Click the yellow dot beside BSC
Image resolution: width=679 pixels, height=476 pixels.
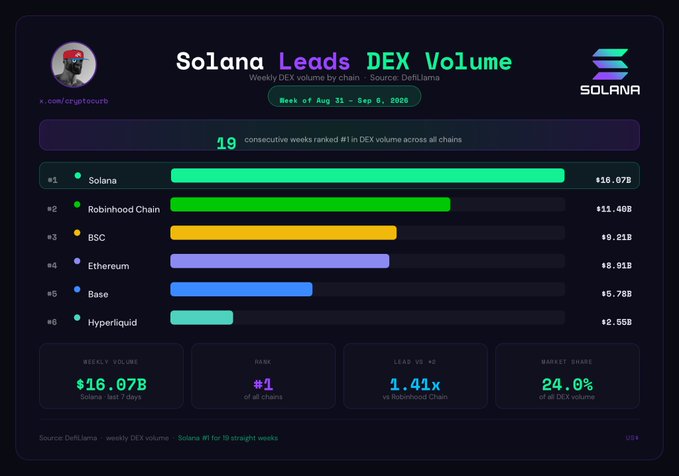77,233
